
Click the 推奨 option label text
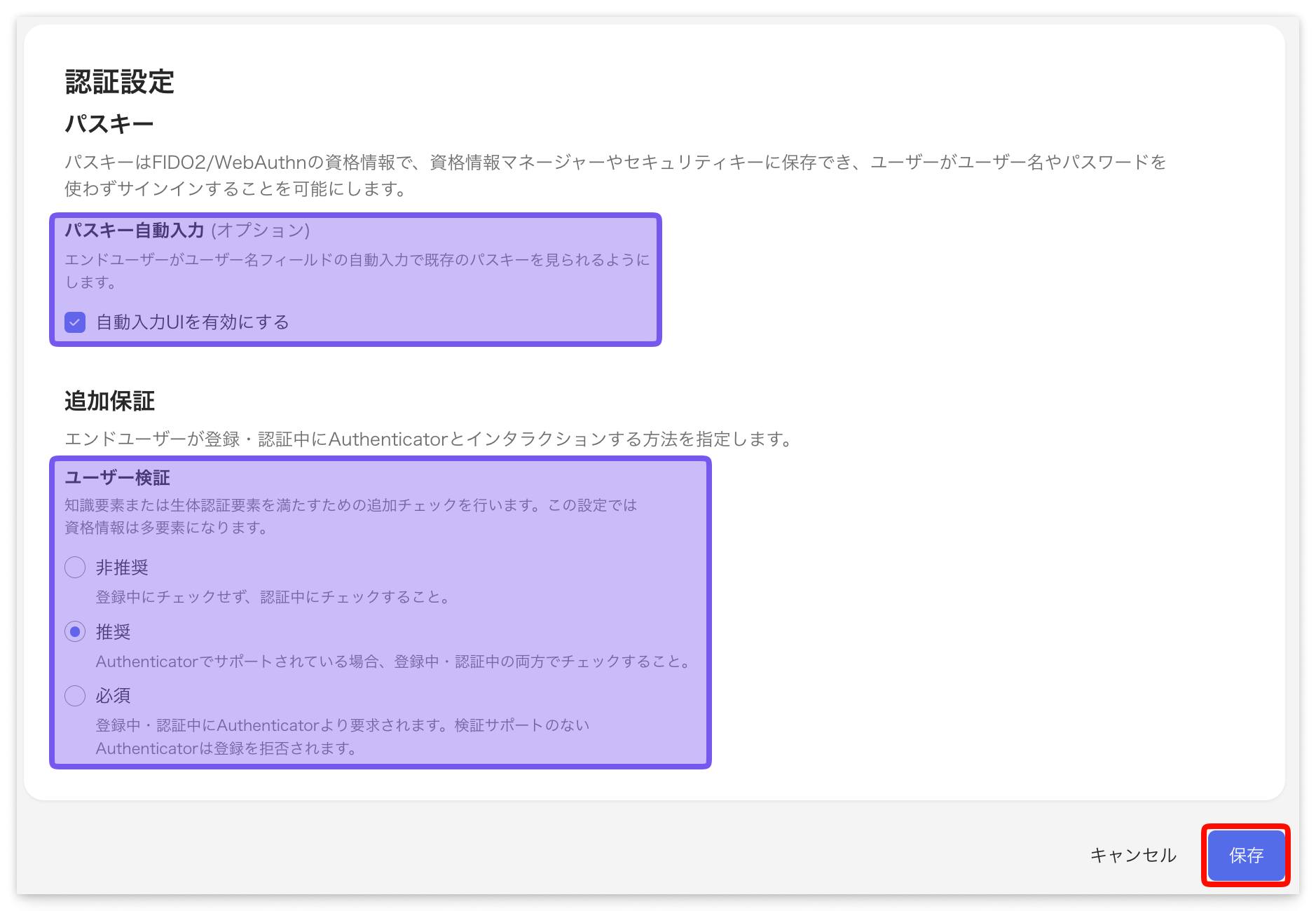click(112, 631)
